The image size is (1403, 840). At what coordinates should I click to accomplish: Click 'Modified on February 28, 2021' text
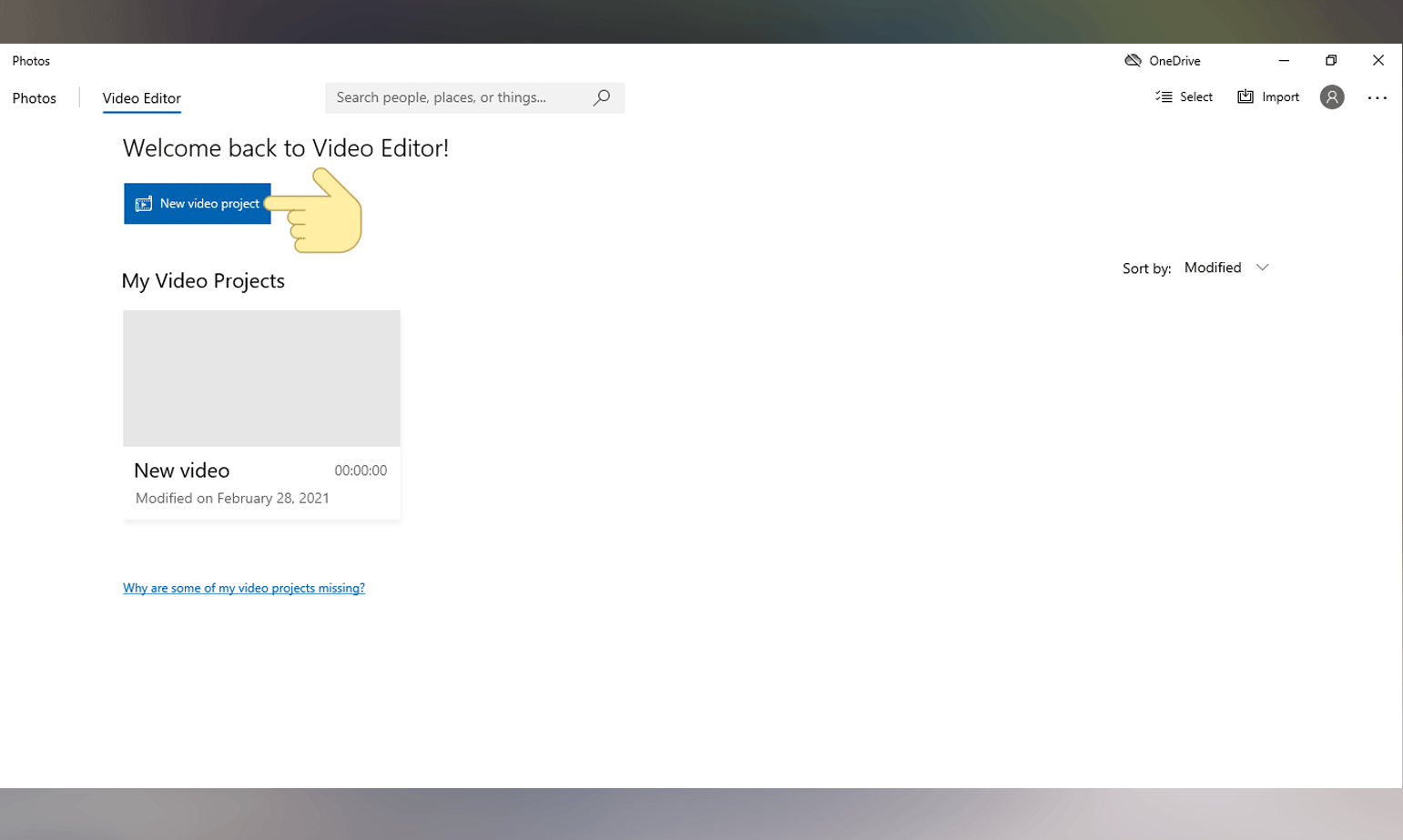(x=232, y=498)
